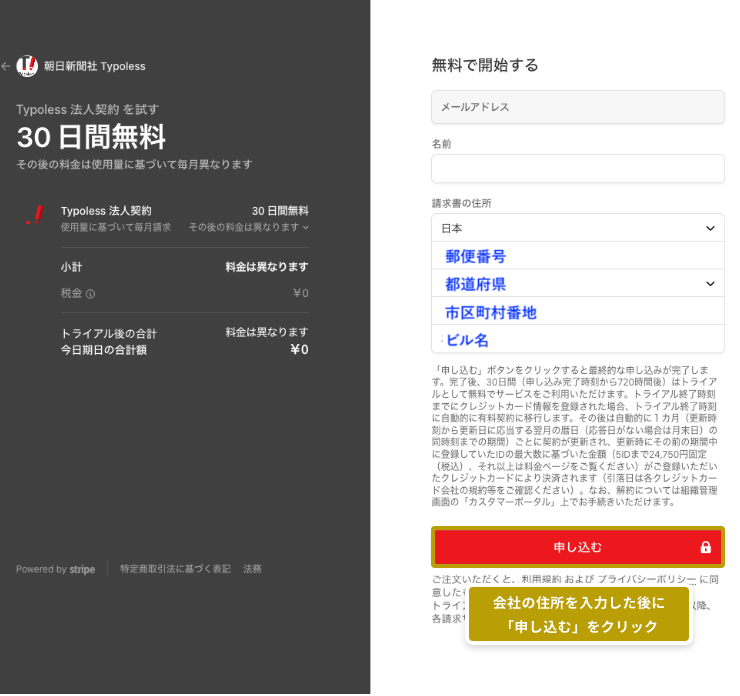Click the Typoless 法人契約 product name
740x696 pixels.
click(x=106, y=211)
